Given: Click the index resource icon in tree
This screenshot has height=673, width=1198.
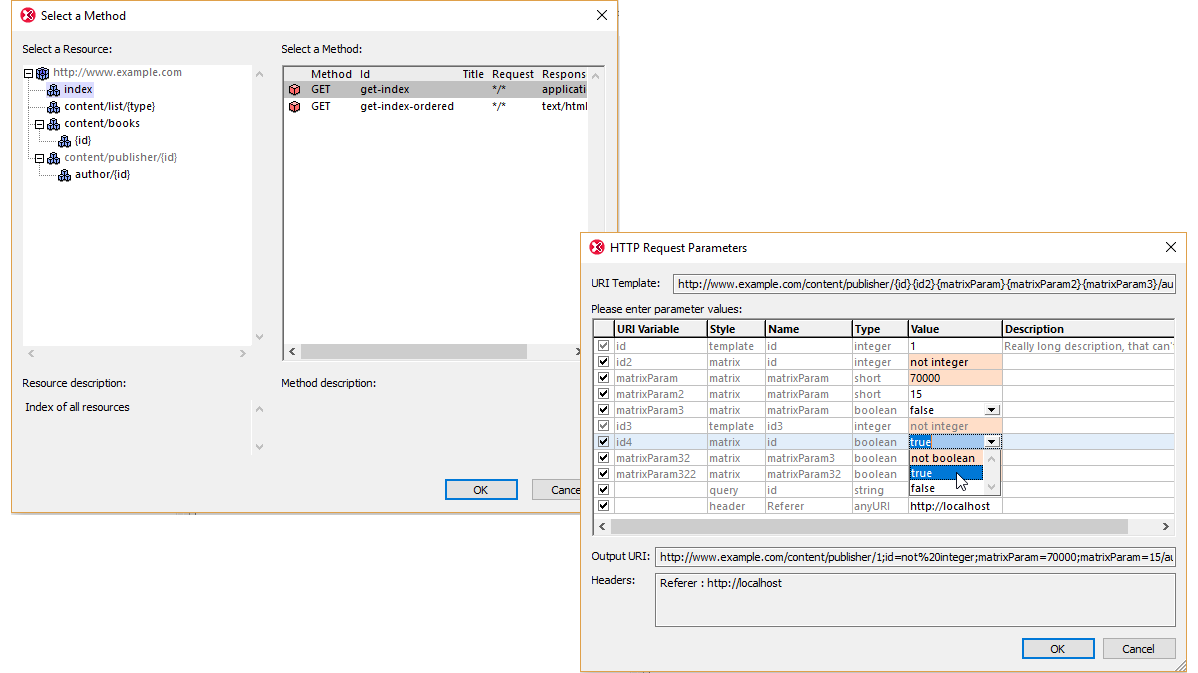Looking at the screenshot, I should pos(53,90).
